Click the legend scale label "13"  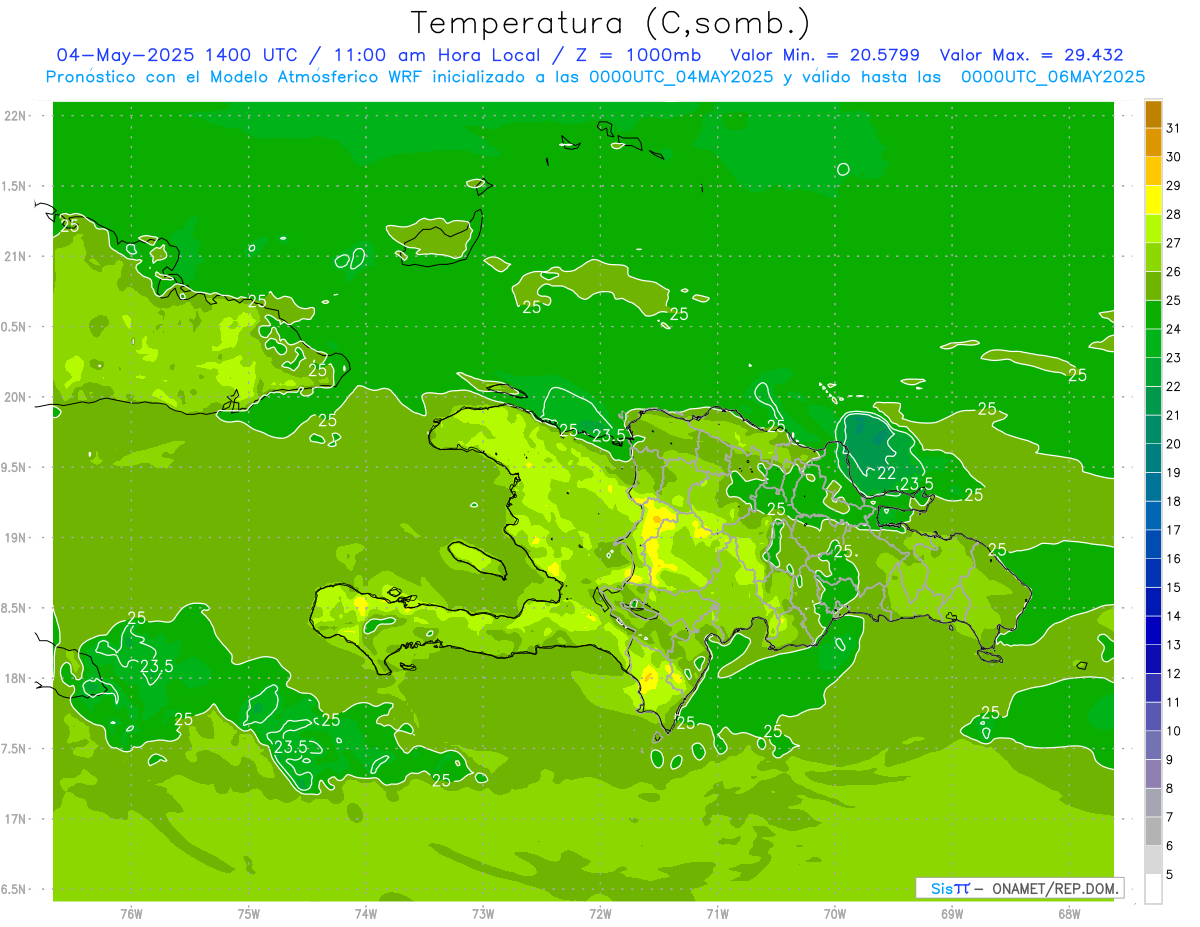[1174, 645]
